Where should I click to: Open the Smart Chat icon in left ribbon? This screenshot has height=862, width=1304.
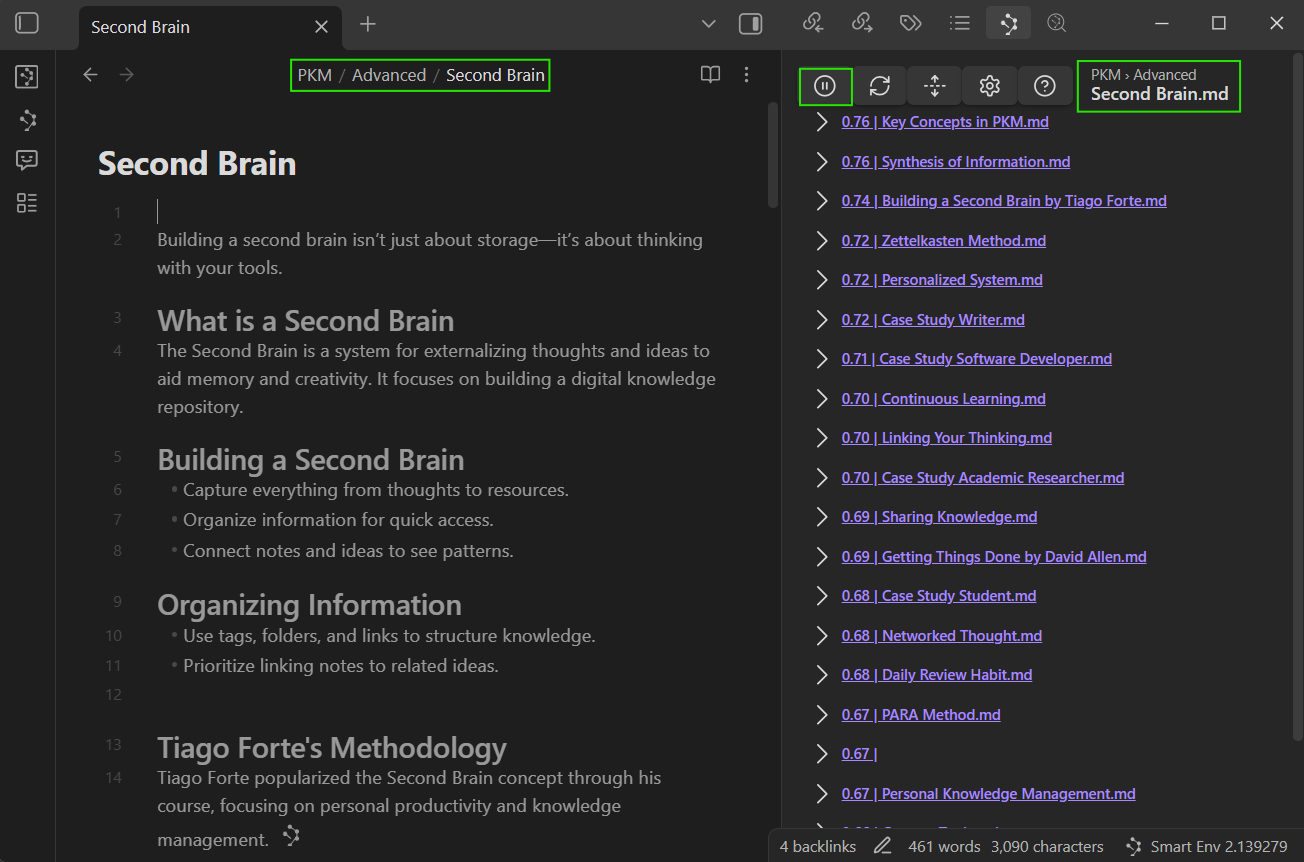(x=27, y=160)
